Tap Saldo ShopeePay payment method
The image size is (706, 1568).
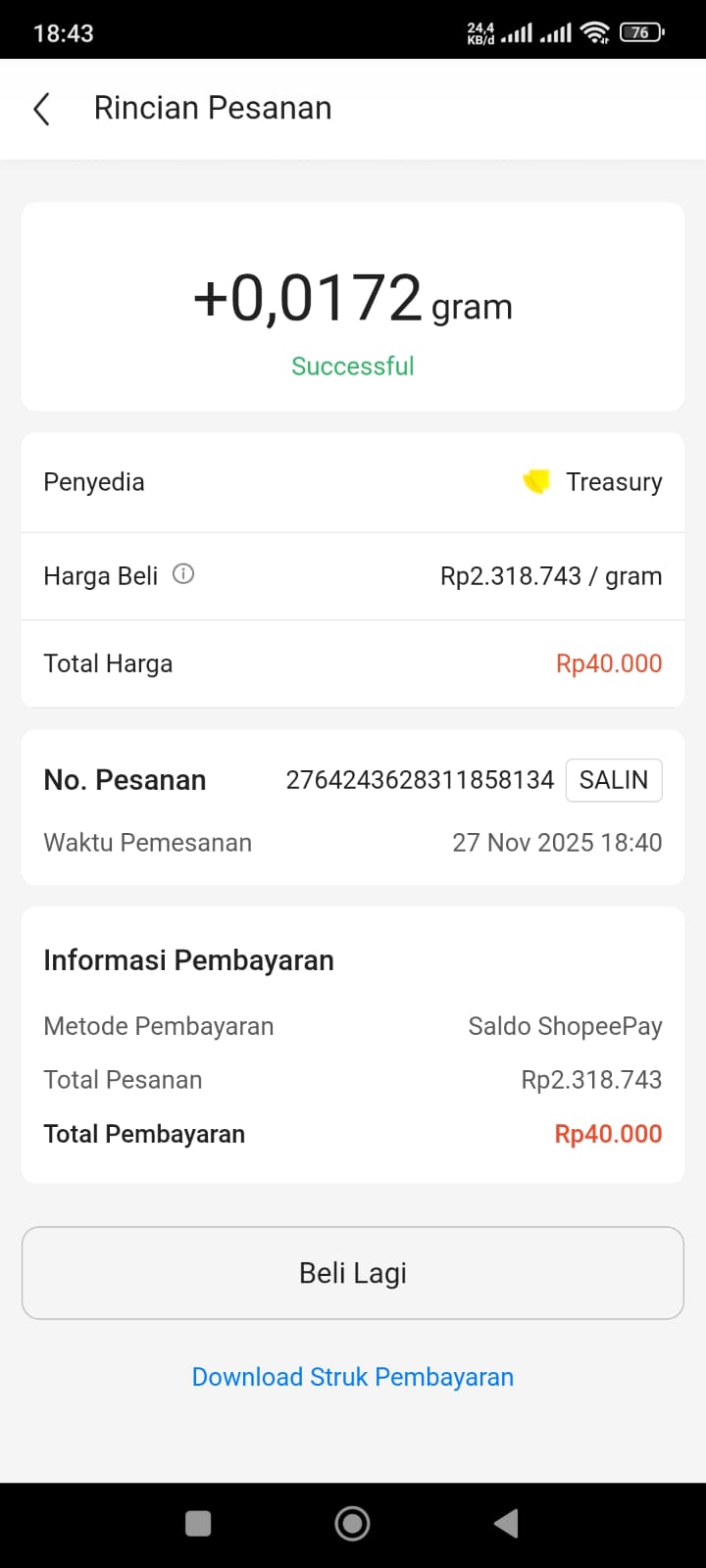click(565, 1026)
